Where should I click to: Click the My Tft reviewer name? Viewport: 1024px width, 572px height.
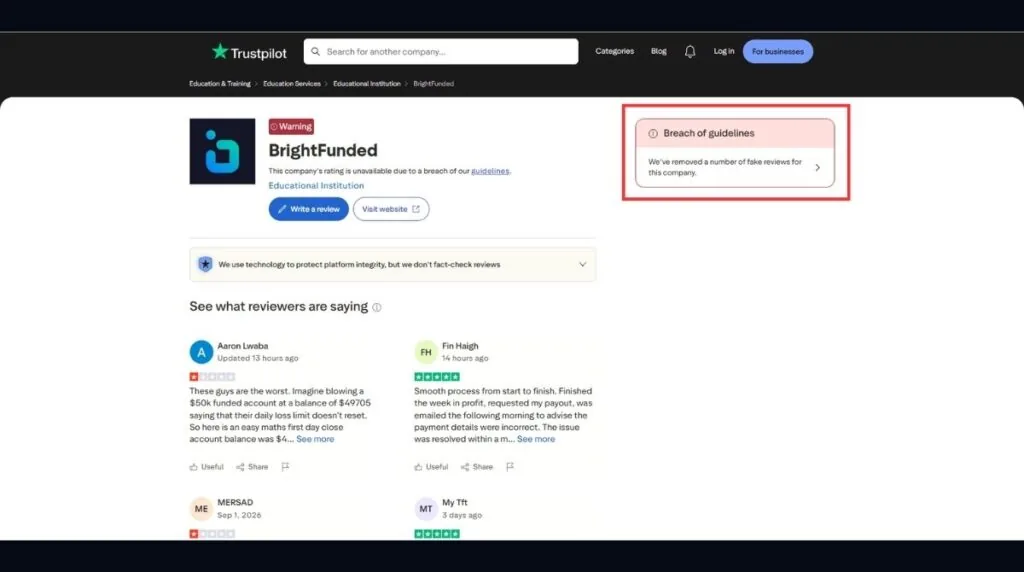pos(455,503)
